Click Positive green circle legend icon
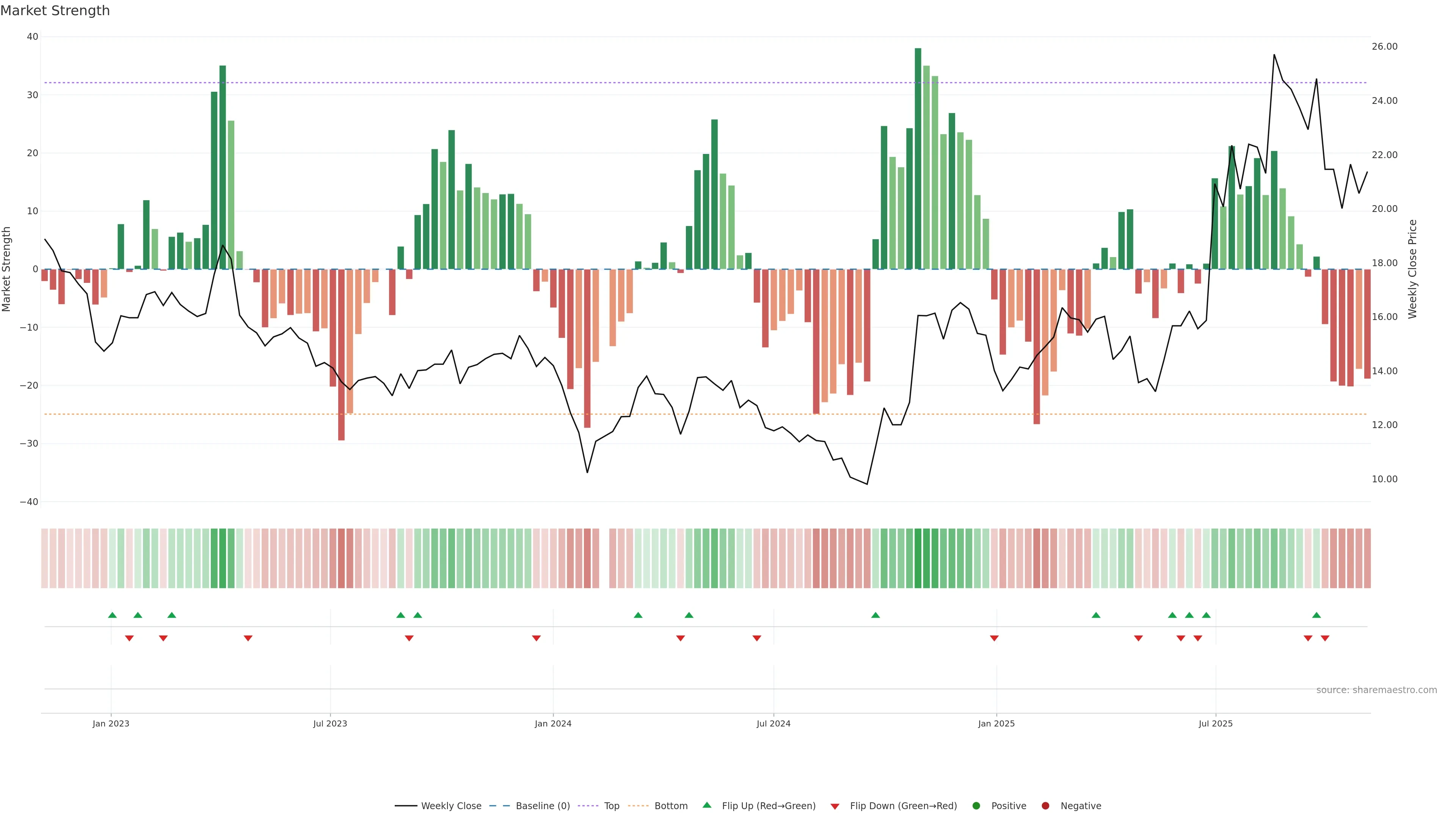 point(976,805)
